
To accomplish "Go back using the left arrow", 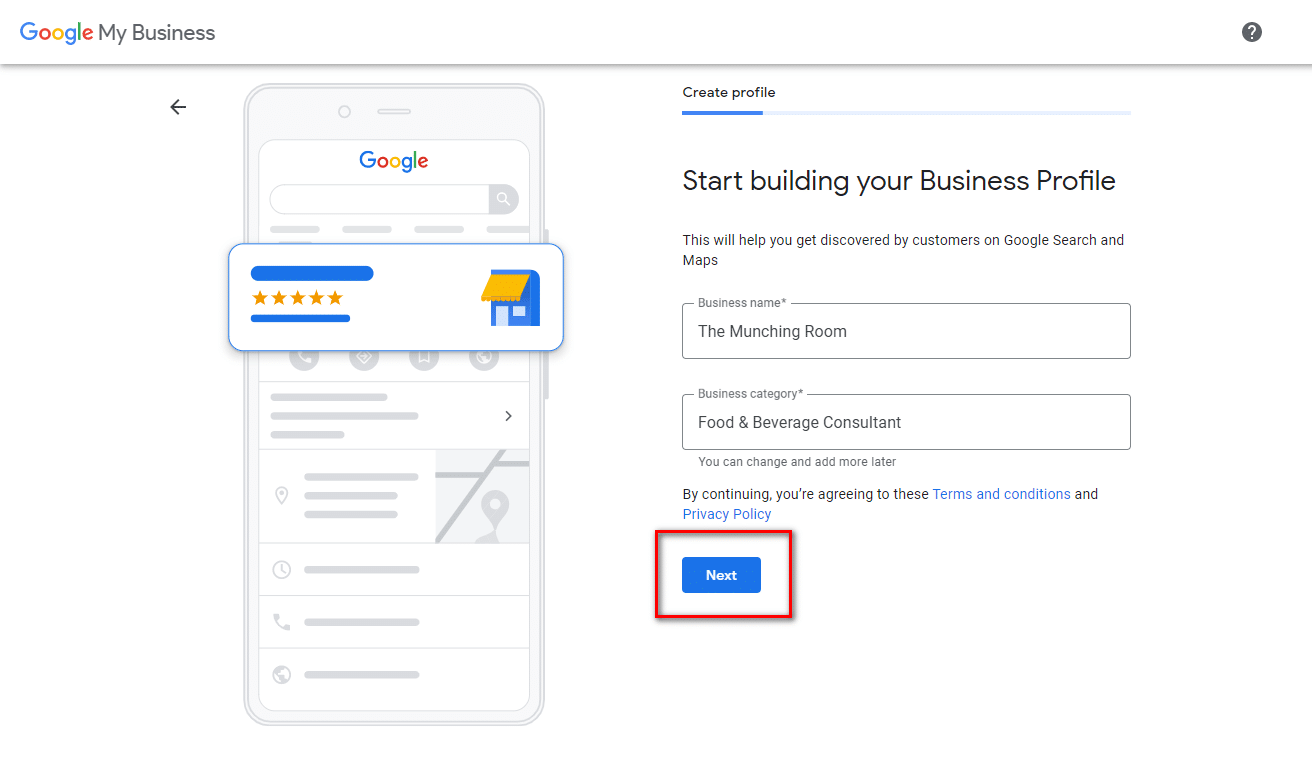I will coord(178,107).
